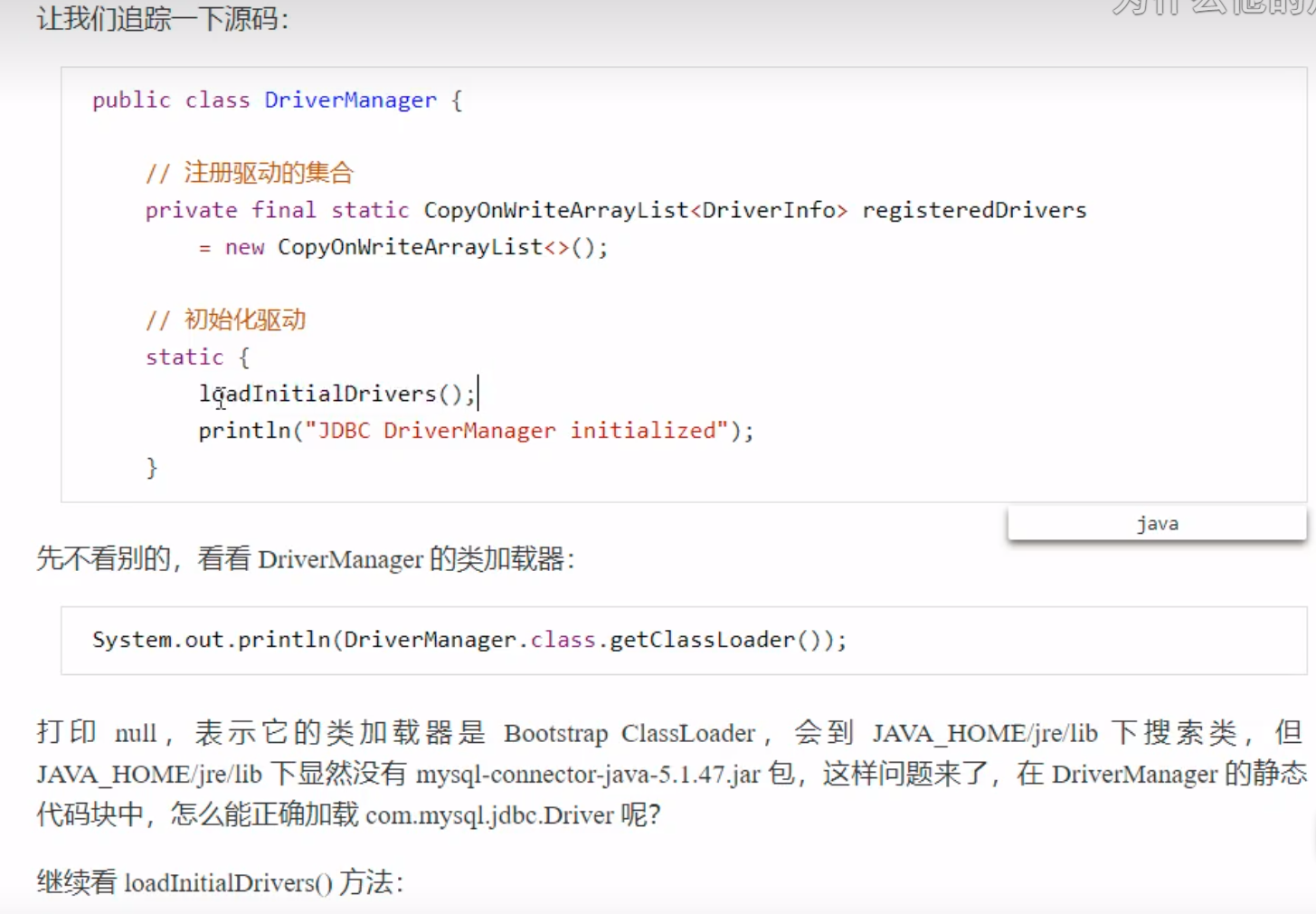Click the line "= new CopyOnWriteArrayList<>();"
Screen dimensions: 1316x914
click(x=403, y=247)
